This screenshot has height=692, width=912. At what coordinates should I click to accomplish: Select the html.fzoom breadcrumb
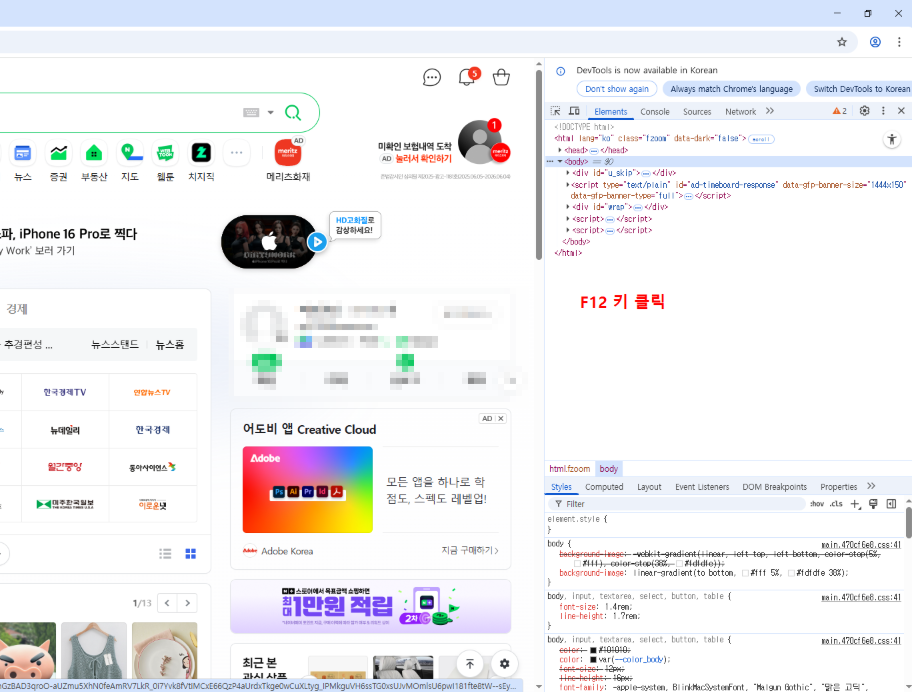569,469
